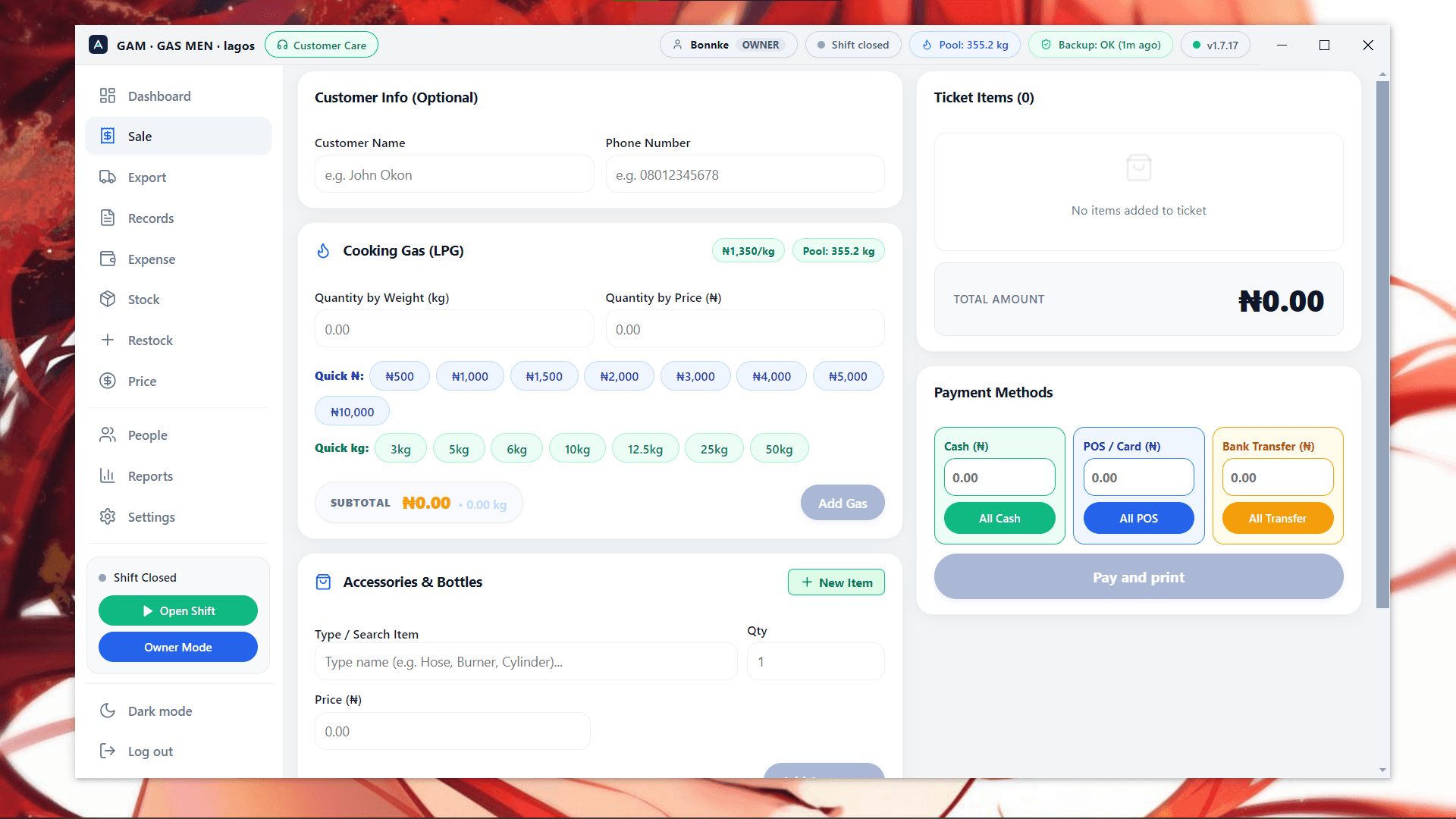The width and height of the screenshot is (1456, 819).
Task: Focus the Phone Number field
Action: pyautogui.click(x=745, y=174)
